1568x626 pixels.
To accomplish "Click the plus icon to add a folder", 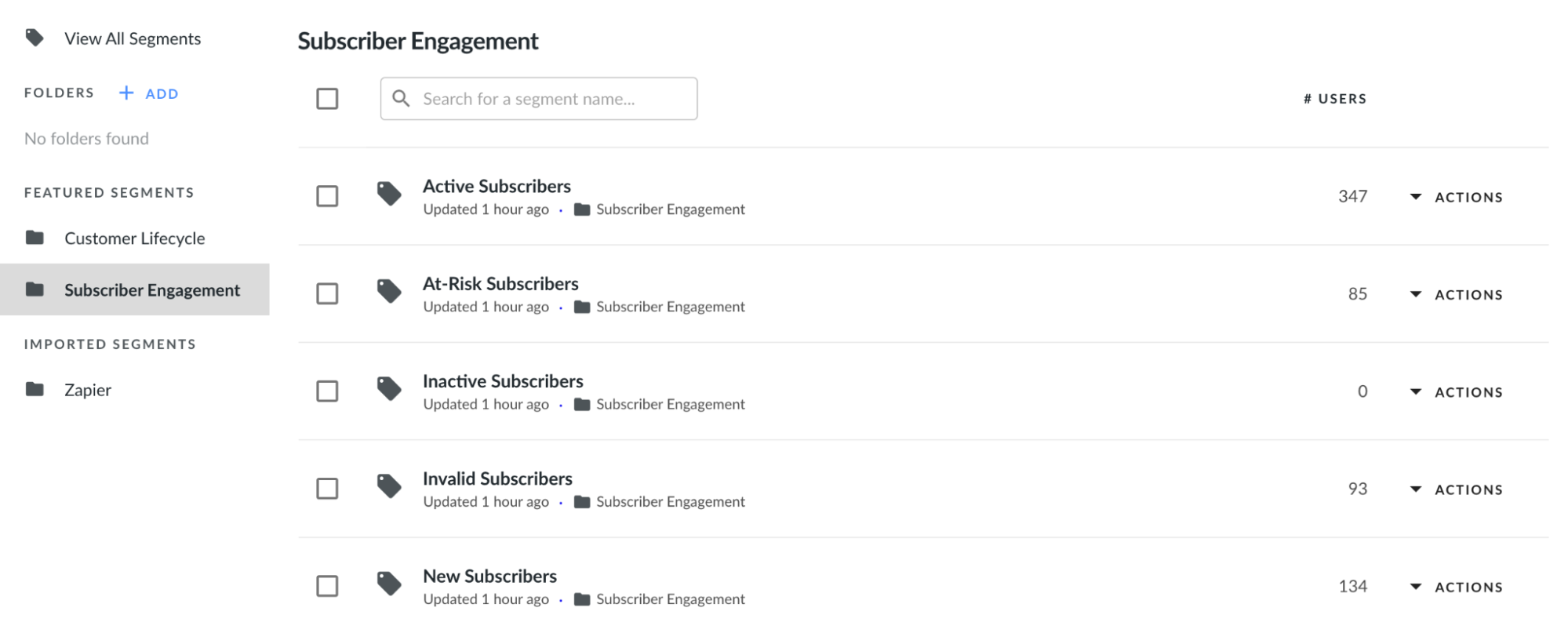I will (x=126, y=93).
